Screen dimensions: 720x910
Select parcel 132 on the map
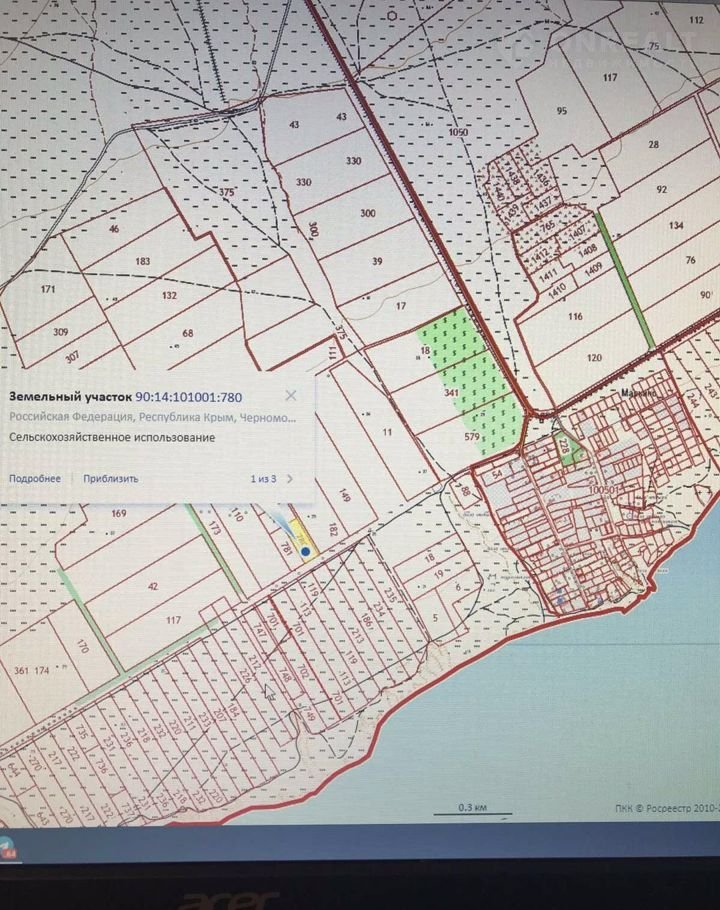click(168, 296)
